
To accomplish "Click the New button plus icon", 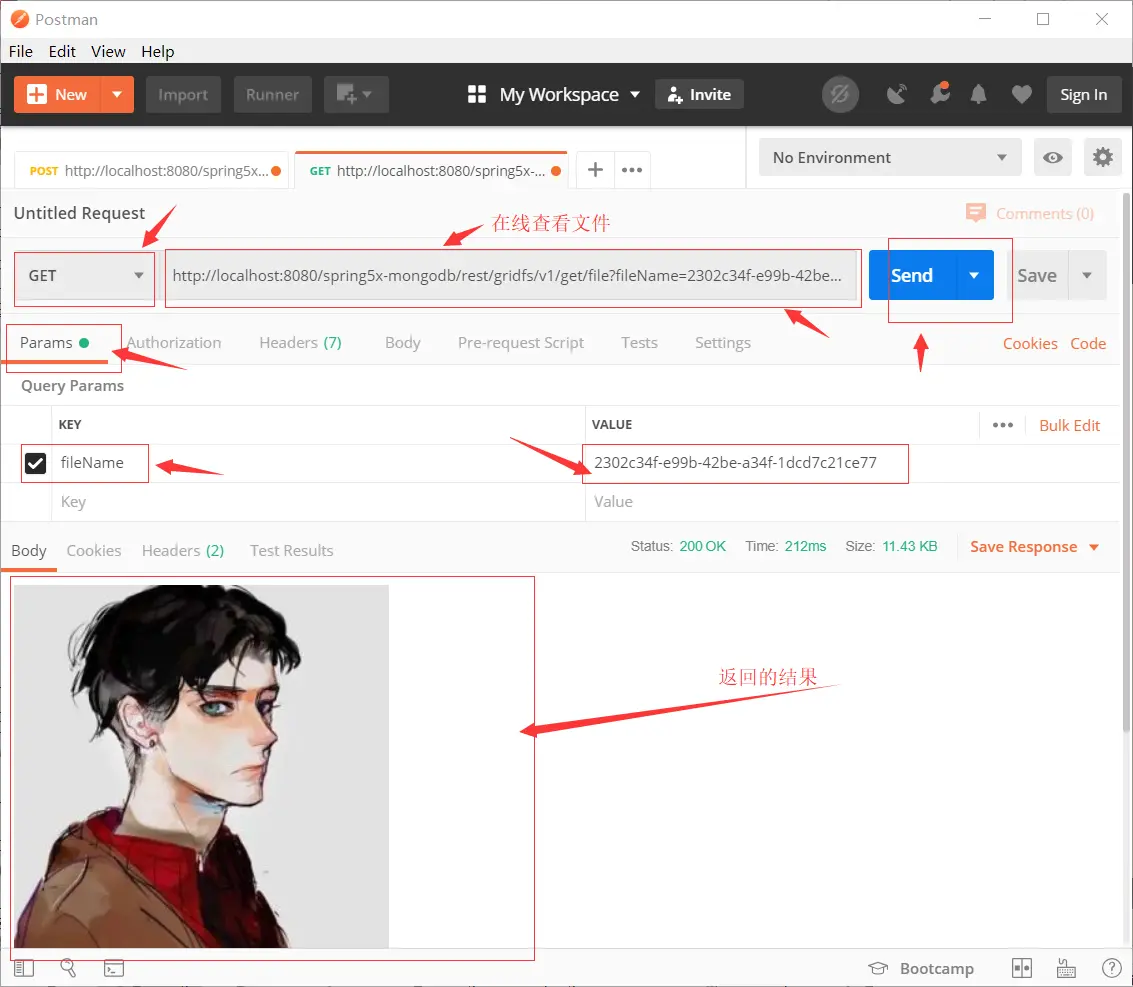I will tap(36, 95).
